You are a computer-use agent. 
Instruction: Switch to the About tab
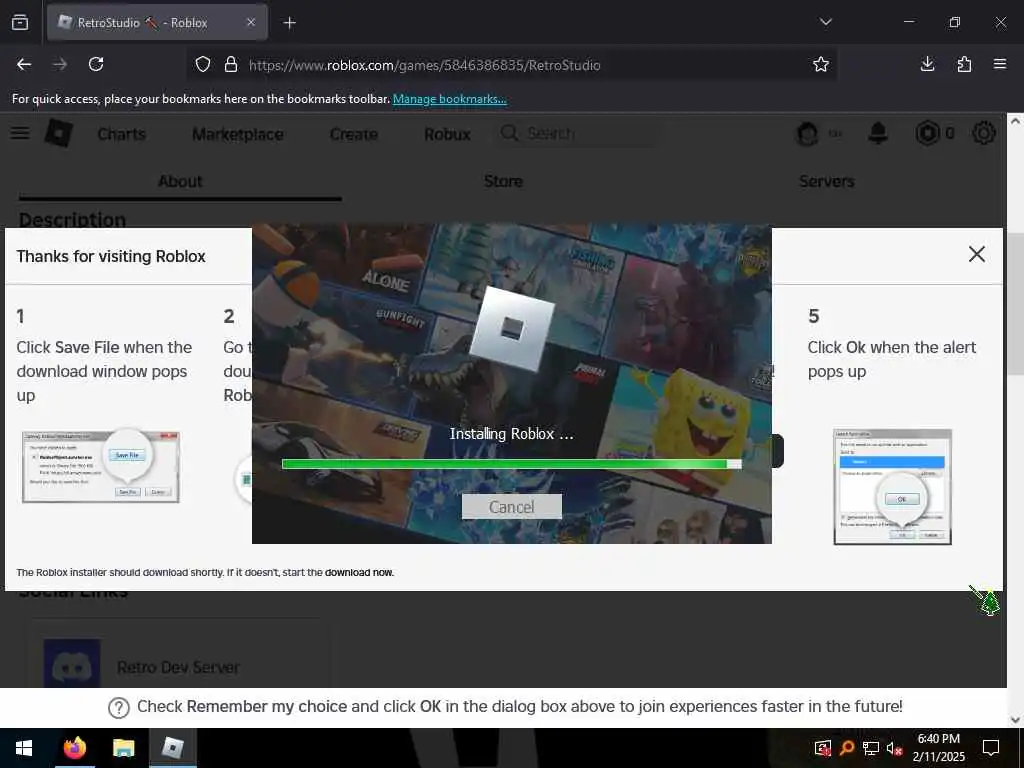(x=180, y=182)
